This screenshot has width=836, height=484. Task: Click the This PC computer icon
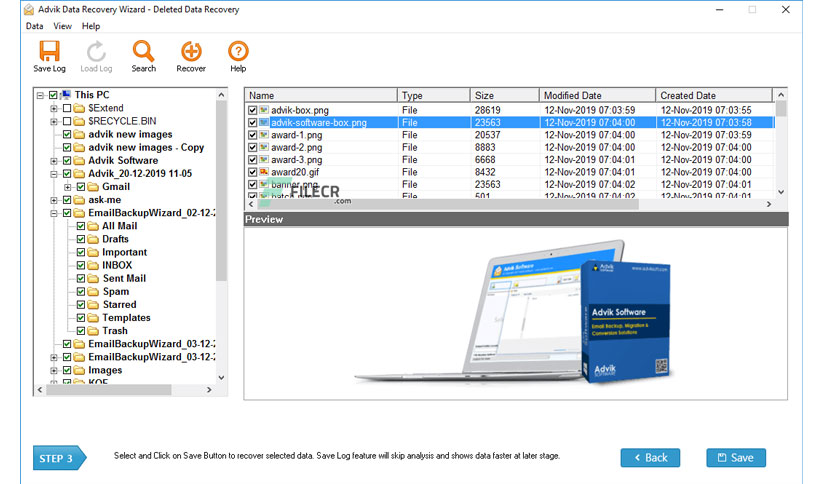66,95
